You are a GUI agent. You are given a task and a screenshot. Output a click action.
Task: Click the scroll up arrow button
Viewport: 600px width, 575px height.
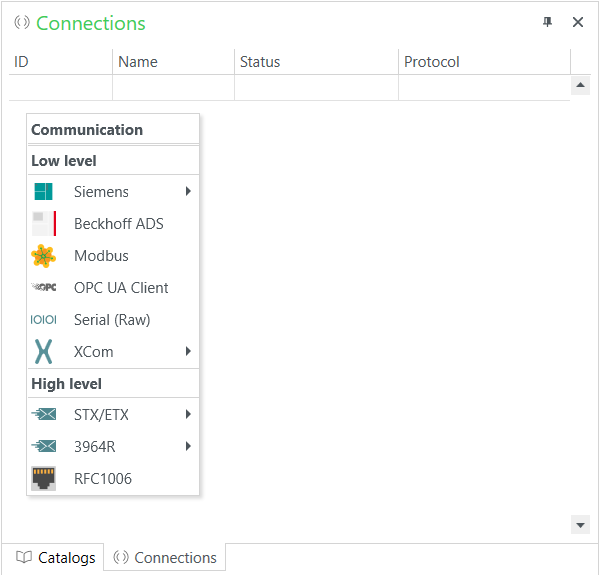tap(580, 85)
